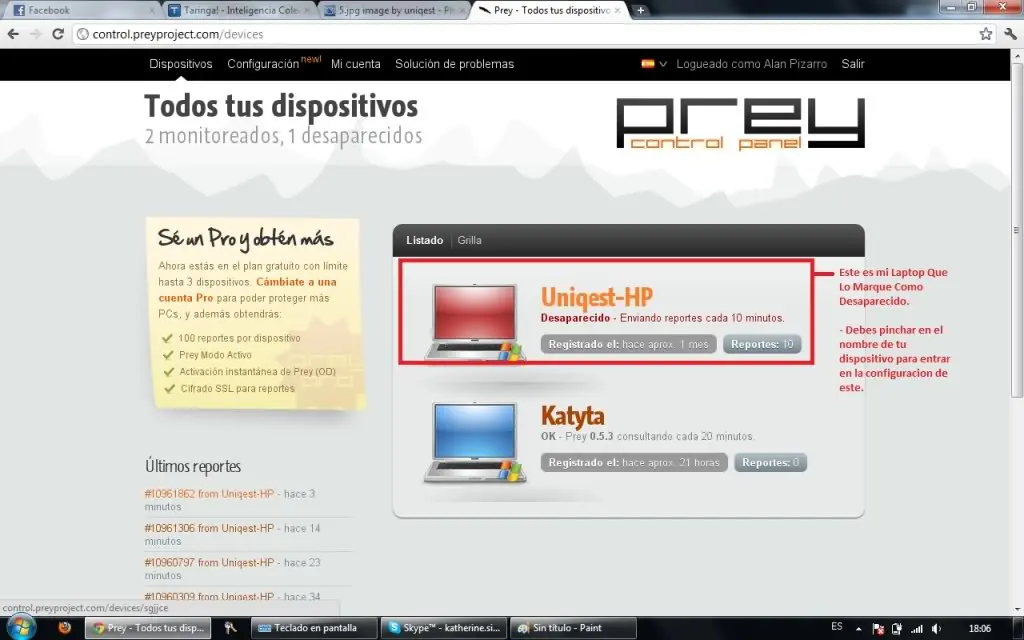This screenshot has width=1024, height=640.
Task: Select the Grilla view tab
Action: coord(470,240)
